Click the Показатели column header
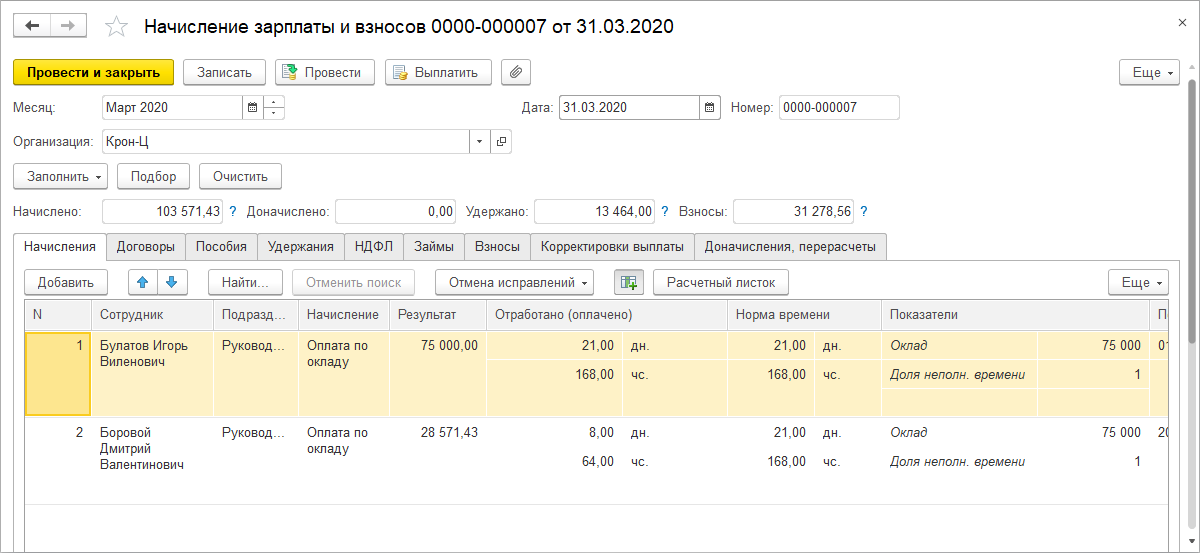This screenshot has height=553, width=1200. 1014,315
